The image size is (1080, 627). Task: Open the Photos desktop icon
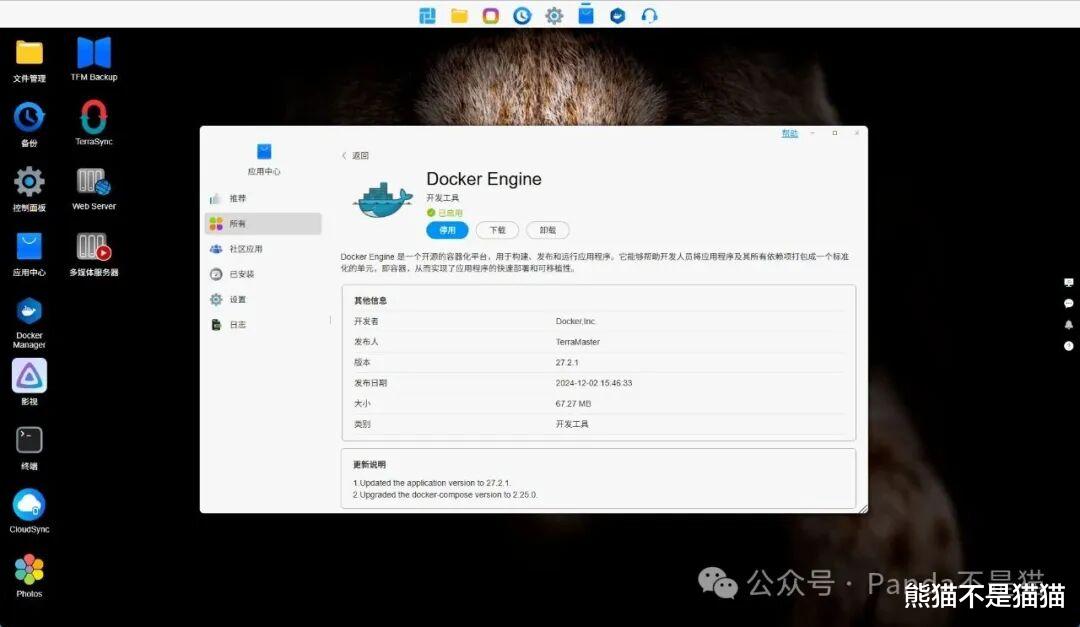(x=29, y=575)
